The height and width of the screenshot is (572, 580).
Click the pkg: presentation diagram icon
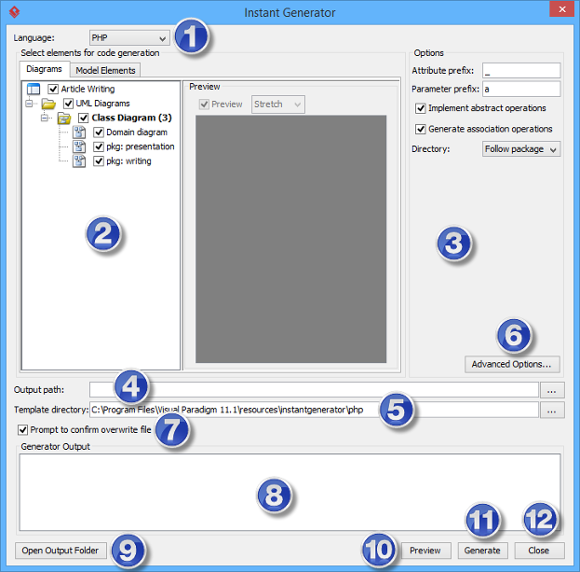click(x=79, y=147)
